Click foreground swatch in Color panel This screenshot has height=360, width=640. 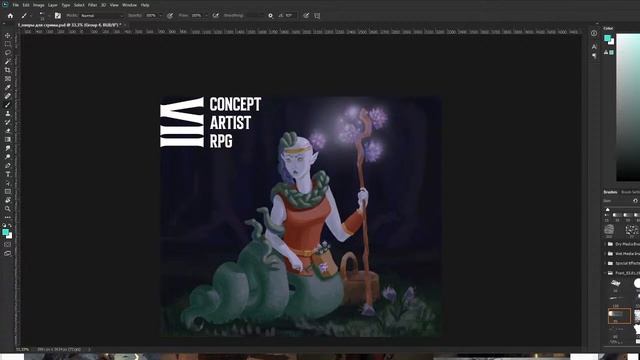point(607,38)
